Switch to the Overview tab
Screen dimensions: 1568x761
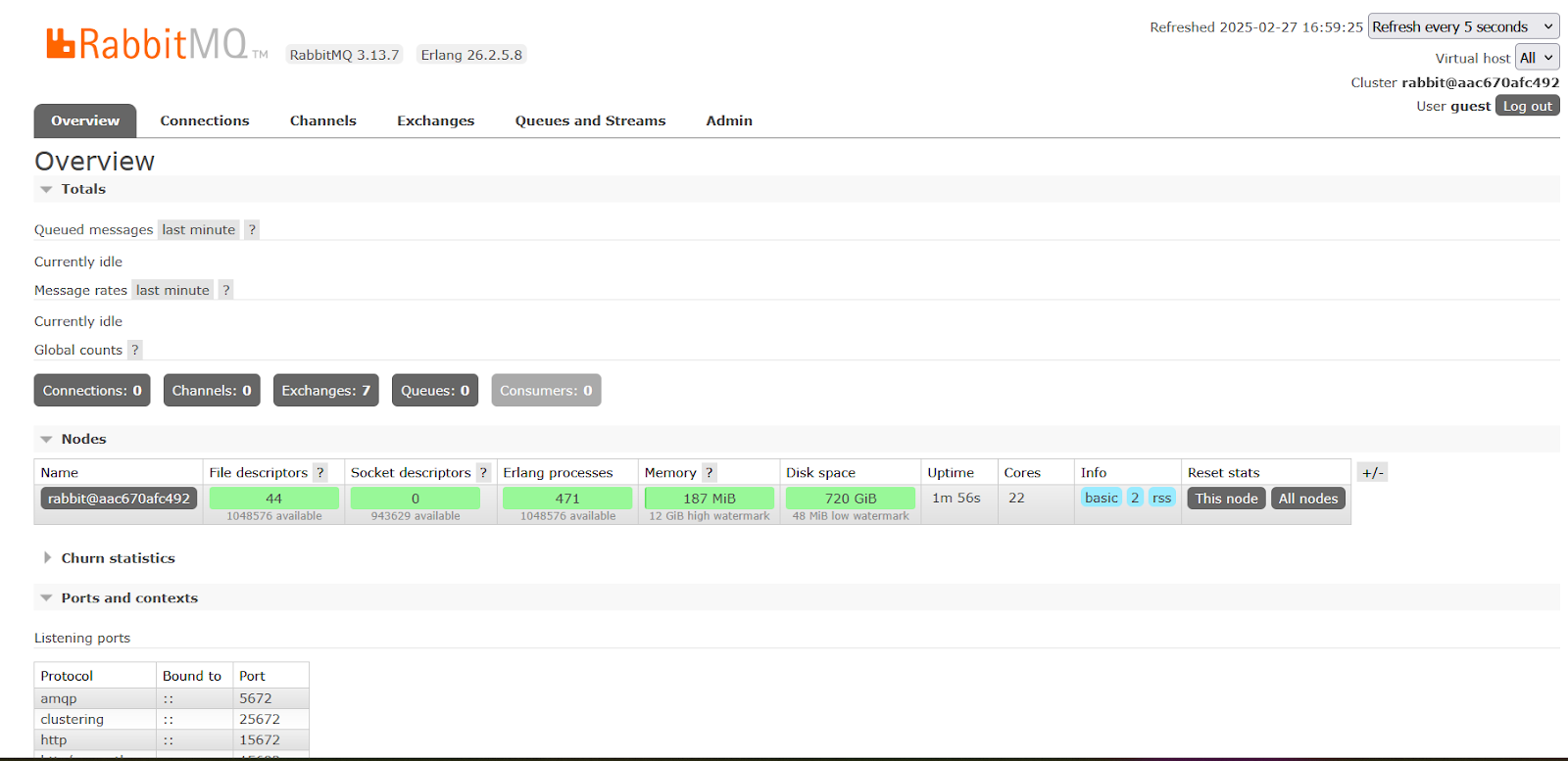click(x=85, y=120)
